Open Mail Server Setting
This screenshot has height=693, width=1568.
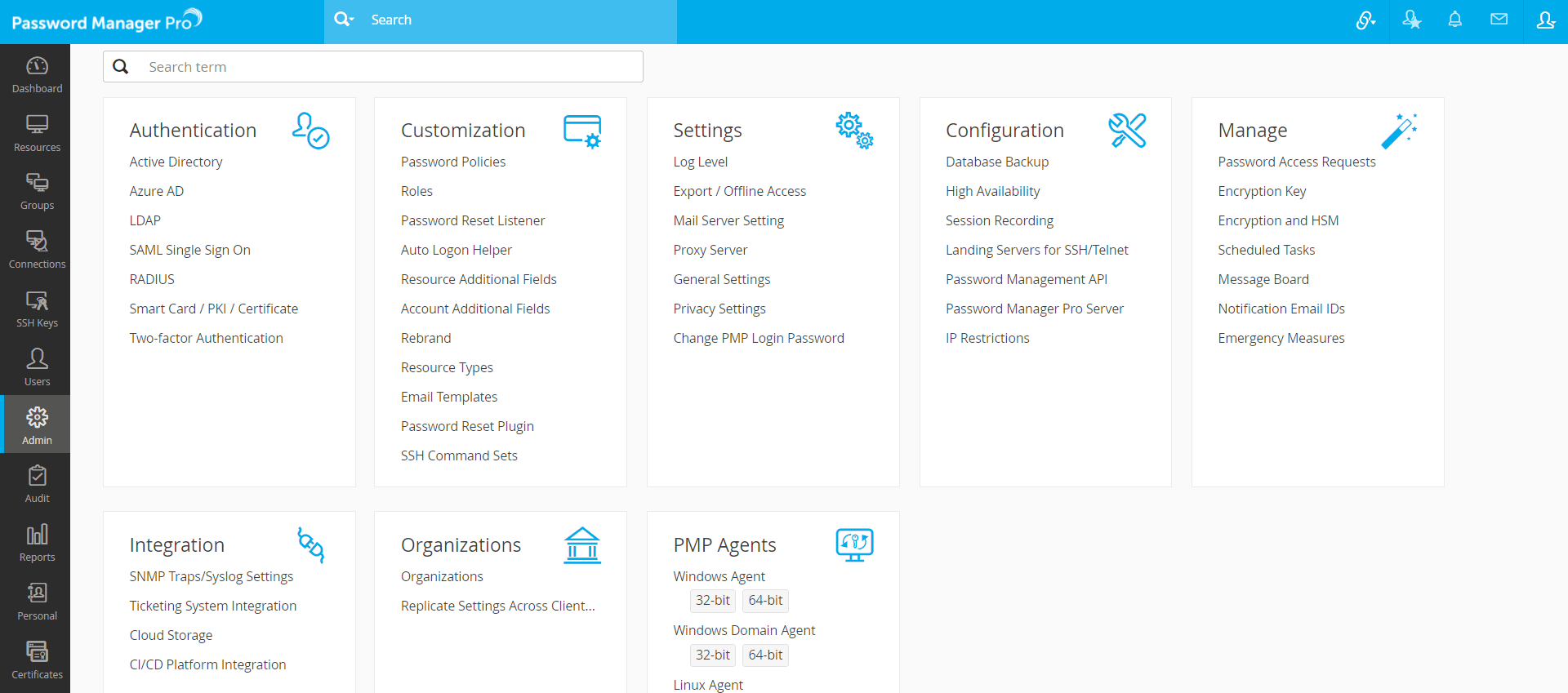coord(728,220)
